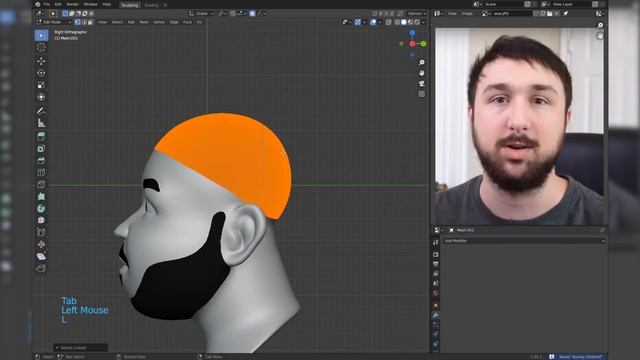The width and height of the screenshot is (640, 360).
Task: Open the Object properties orange square tab
Action: (436, 305)
